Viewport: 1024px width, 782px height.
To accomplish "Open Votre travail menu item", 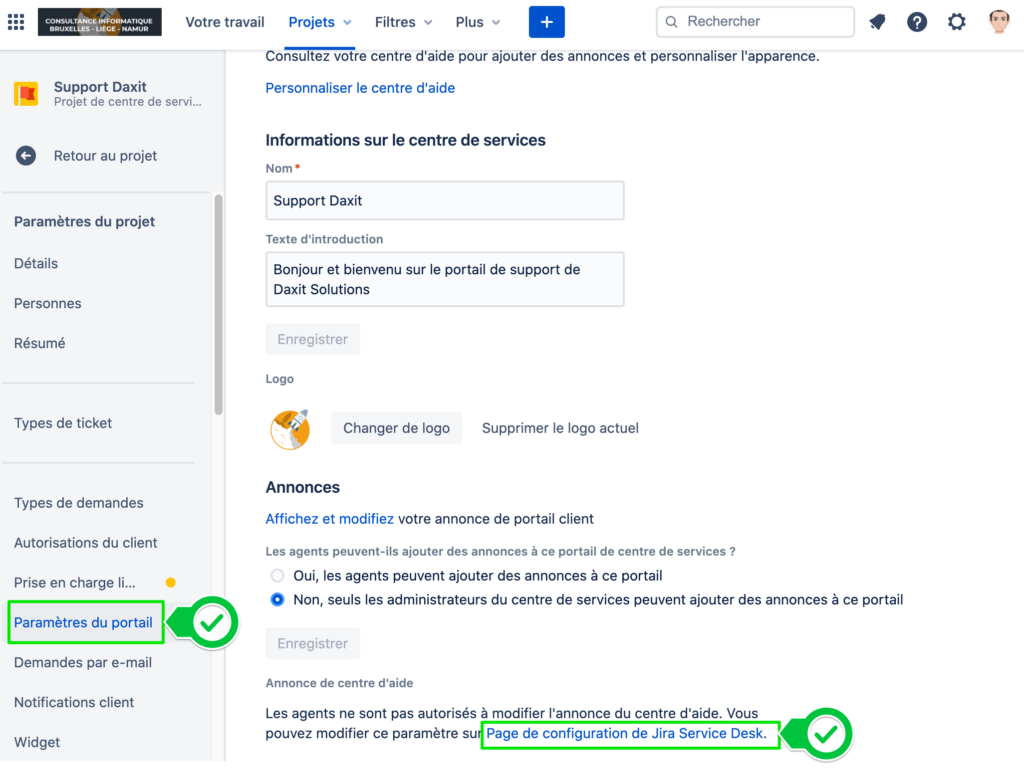I will pos(225,22).
